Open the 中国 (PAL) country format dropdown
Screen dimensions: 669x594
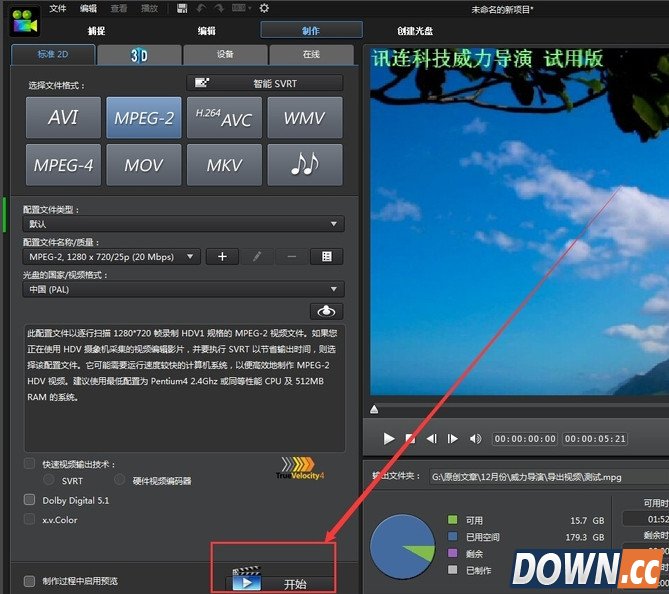[x=183, y=289]
